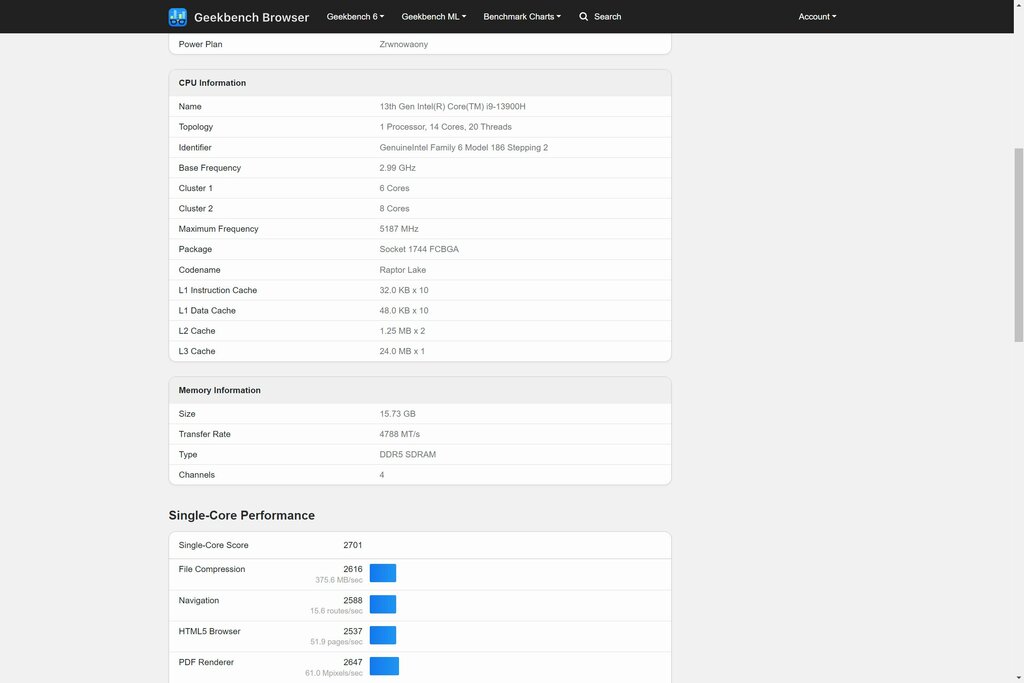Click the 'Maximum Frequency' row label
This screenshot has width=1024, height=683.
click(218, 229)
